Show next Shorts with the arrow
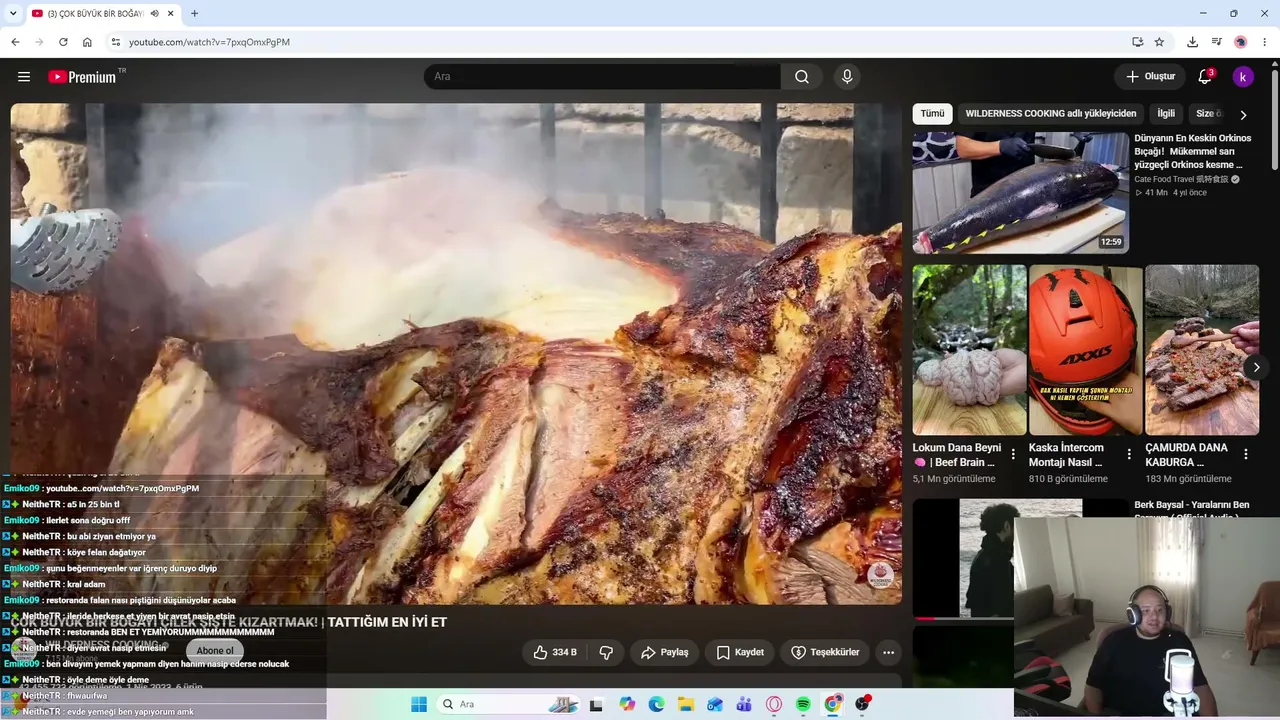This screenshot has height=720, width=1280. coord(1256,367)
